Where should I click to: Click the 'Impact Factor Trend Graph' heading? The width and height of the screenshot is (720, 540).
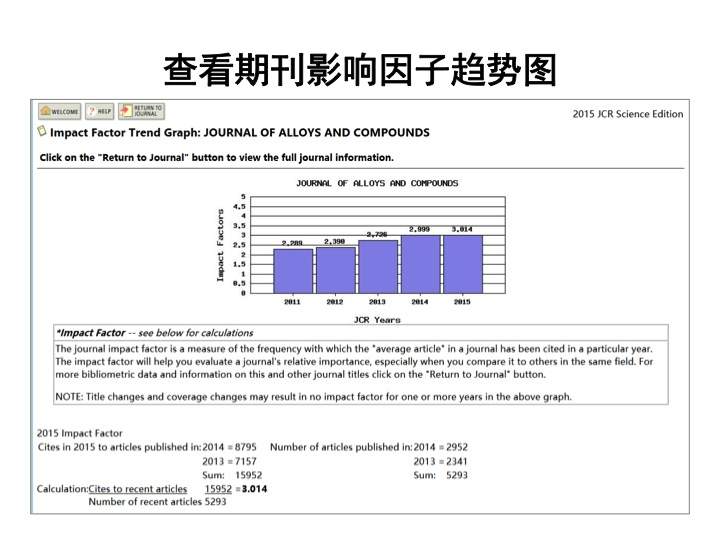click(x=240, y=133)
